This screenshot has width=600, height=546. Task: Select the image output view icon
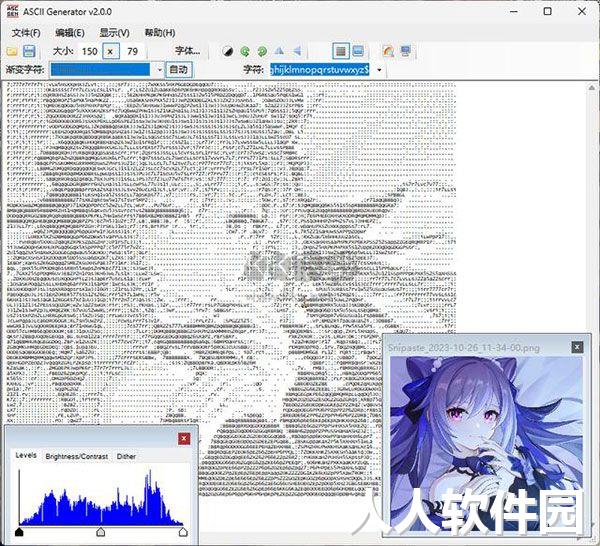[358, 51]
